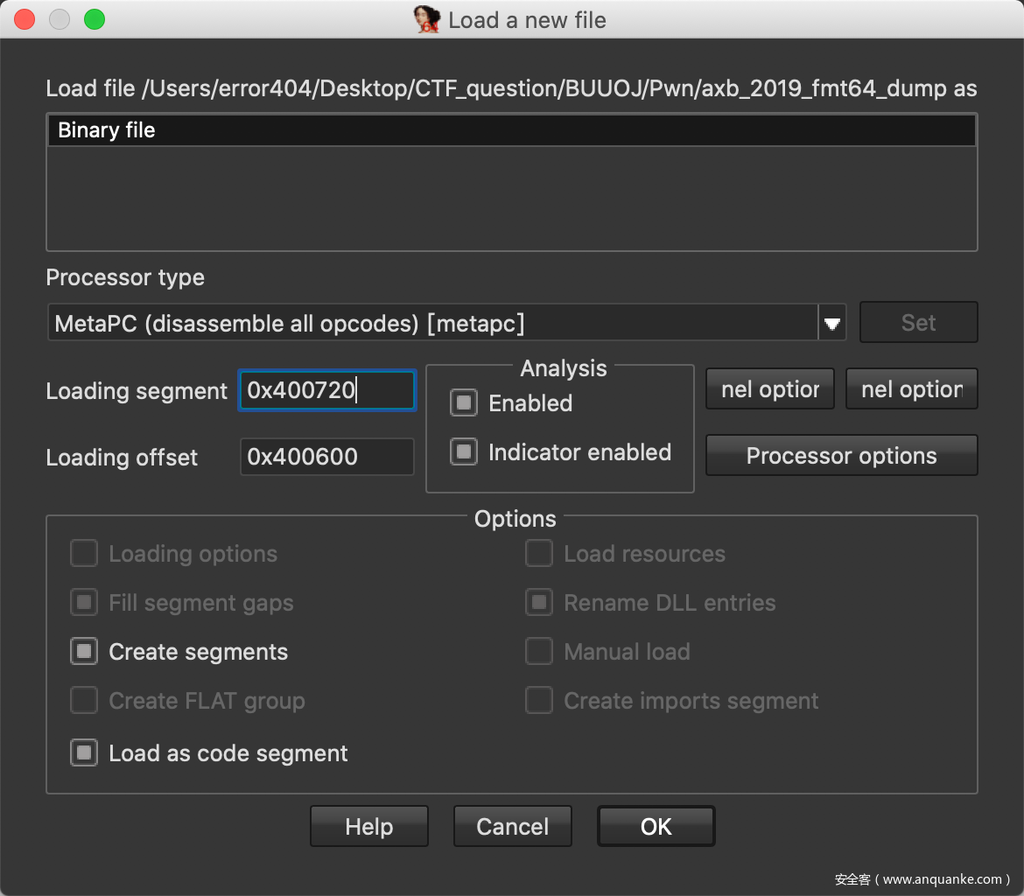The image size is (1024, 896).
Task: Disable Load as code segment
Action: [84, 753]
